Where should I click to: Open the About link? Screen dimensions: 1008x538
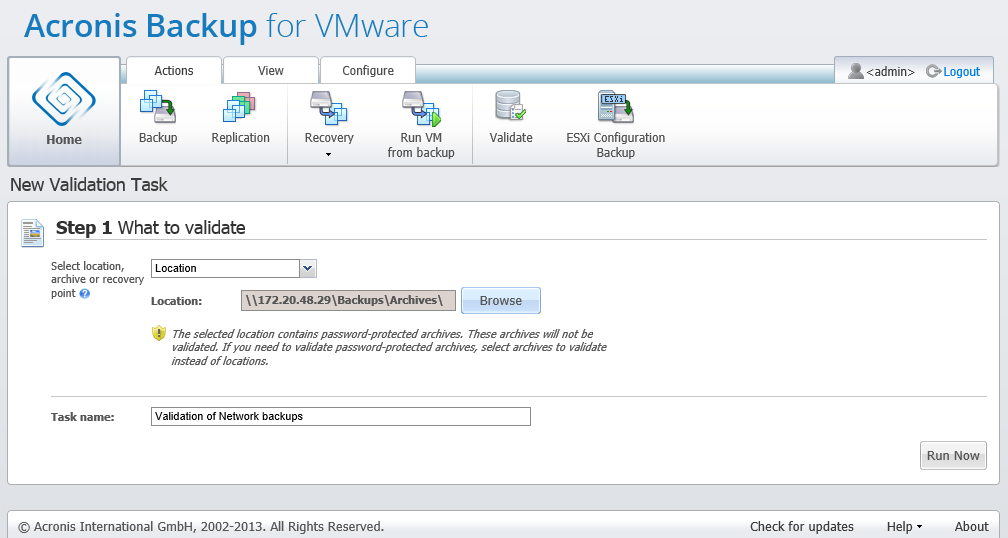click(x=971, y=526)
